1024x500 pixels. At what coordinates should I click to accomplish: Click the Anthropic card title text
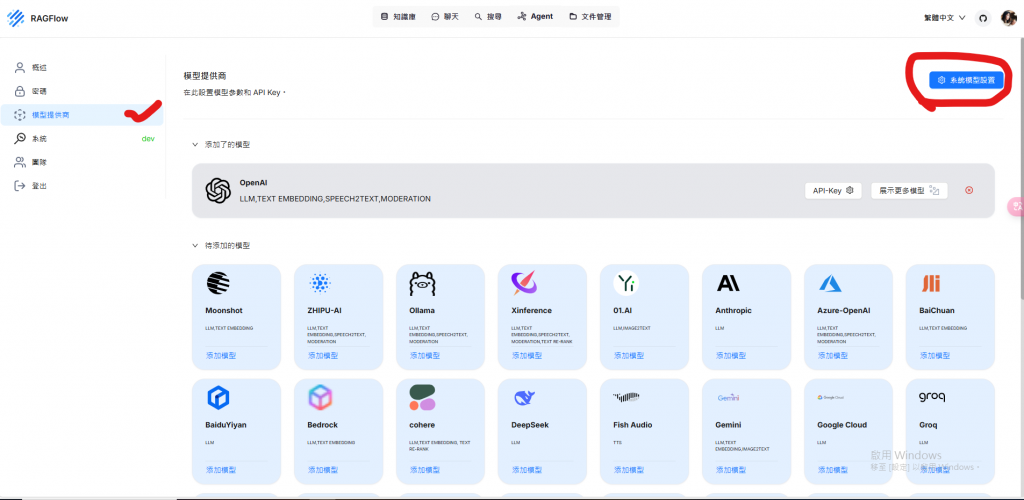click(734, 311)
